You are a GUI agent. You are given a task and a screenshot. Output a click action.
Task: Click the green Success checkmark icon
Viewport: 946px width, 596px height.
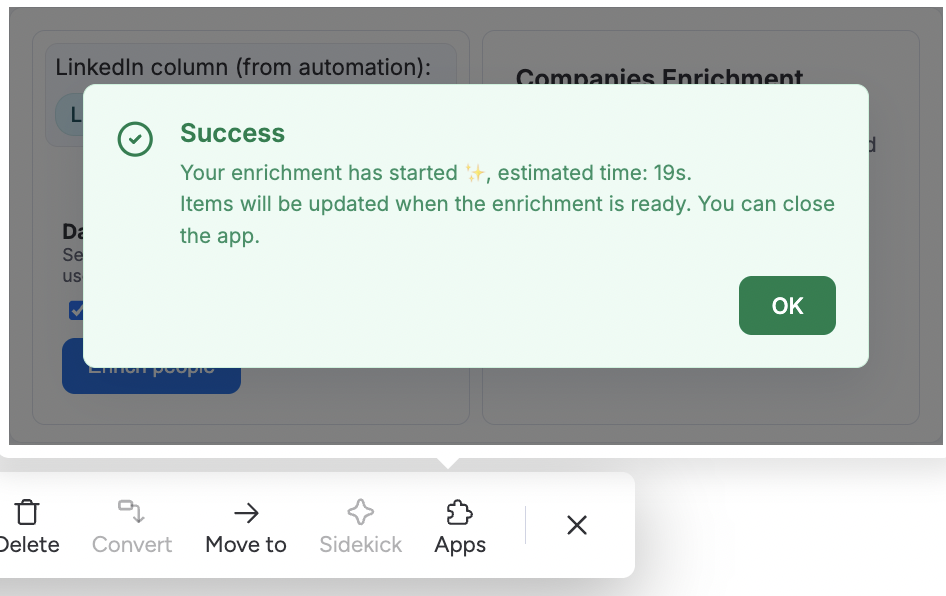click(x=135, y=140)
